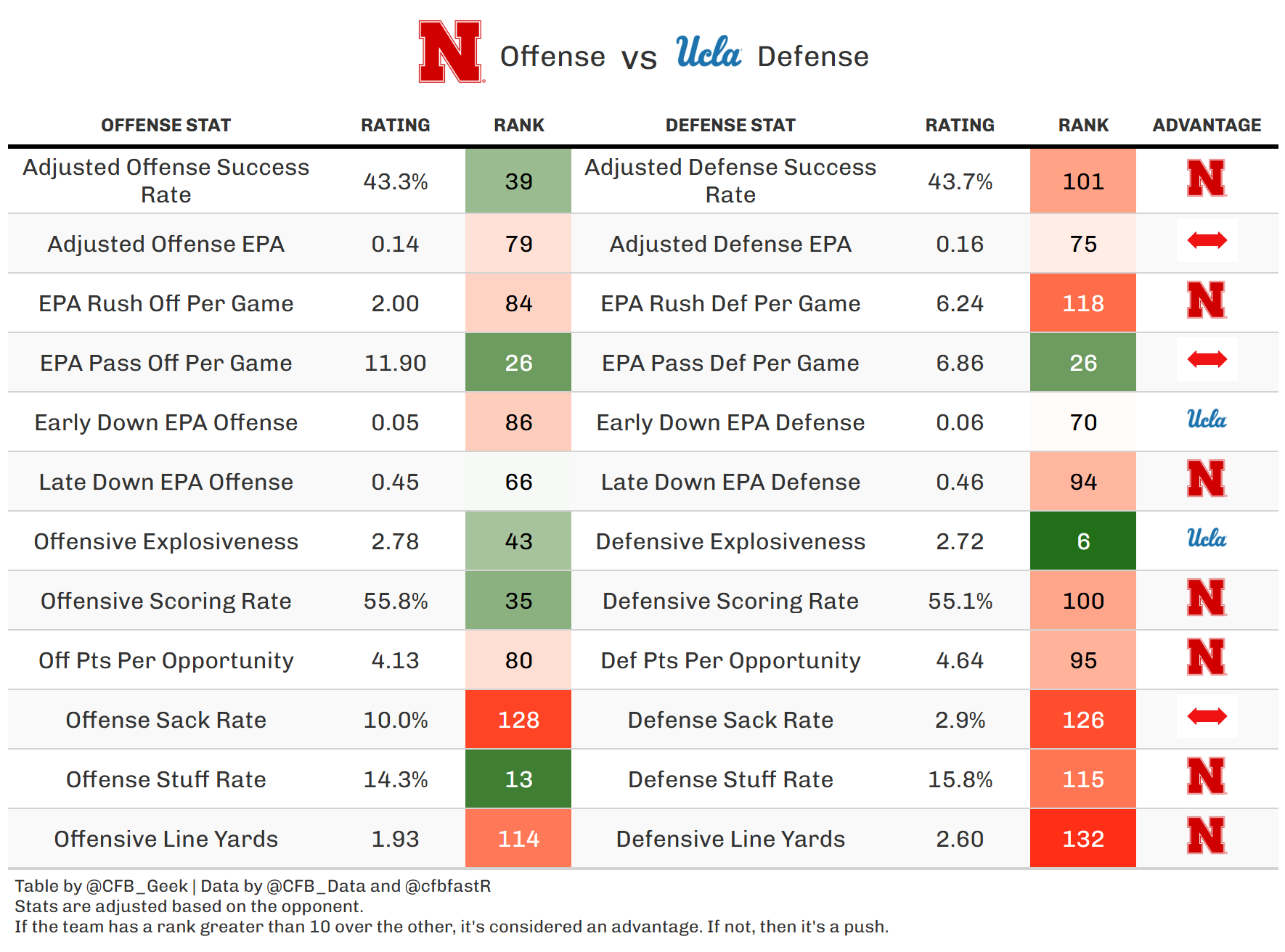Click the dark green rank 6 cell
Screen dimensions: 1285x952
click(x=1082, y=541)
